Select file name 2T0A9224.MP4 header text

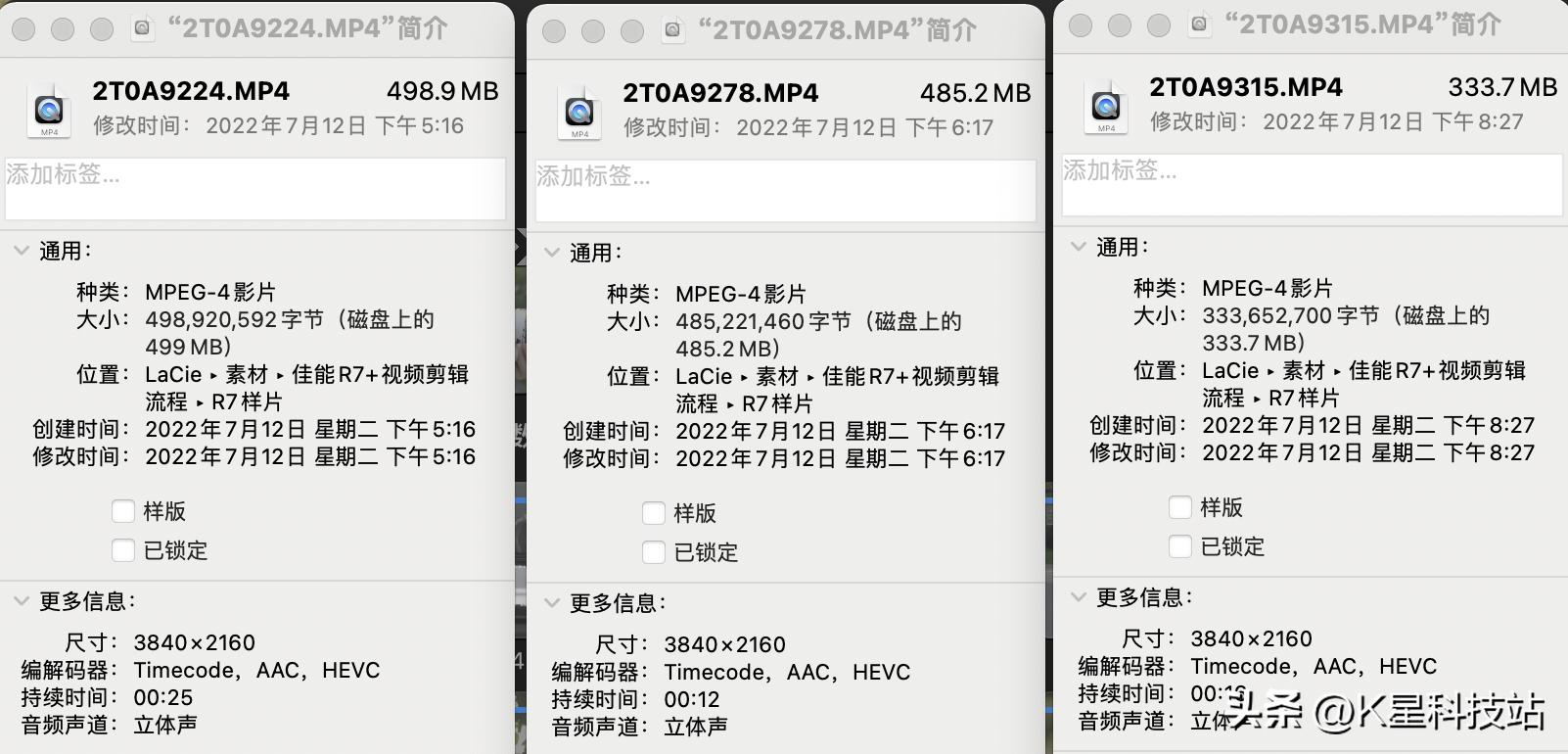point(191,92)
